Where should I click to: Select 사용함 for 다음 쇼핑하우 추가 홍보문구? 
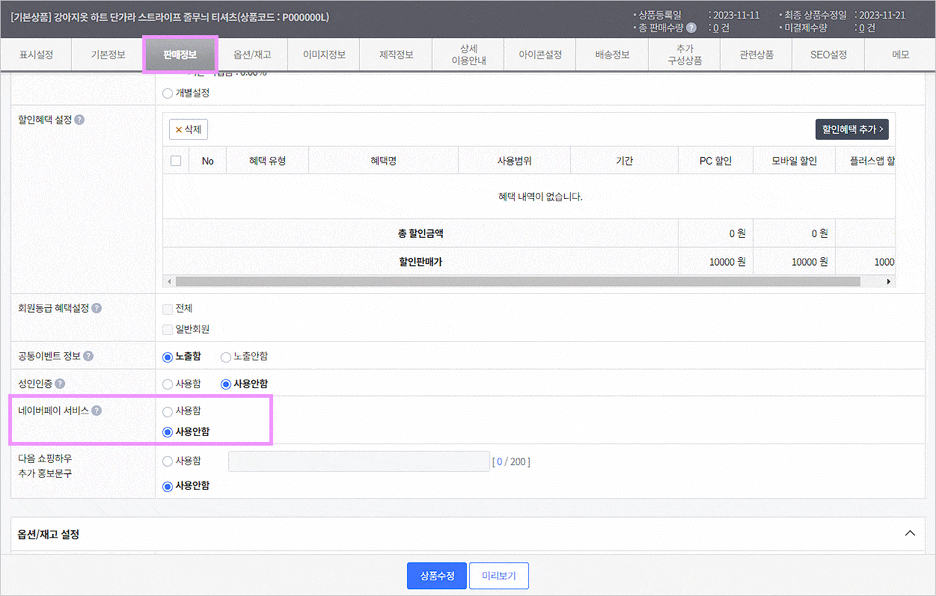coord(168,462)
